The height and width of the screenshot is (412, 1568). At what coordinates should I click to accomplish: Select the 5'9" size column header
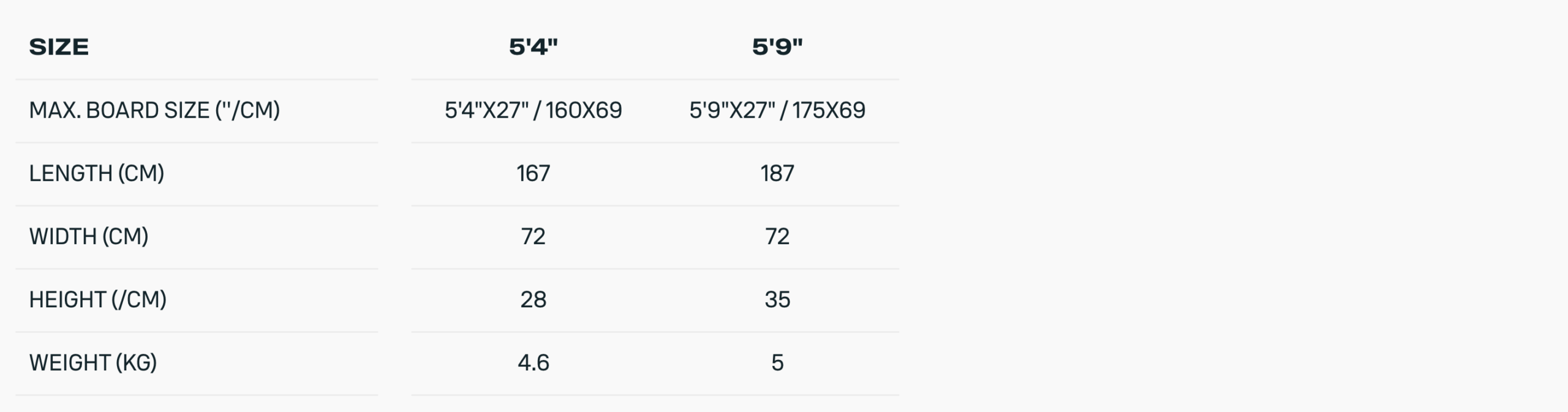point(777,47)
